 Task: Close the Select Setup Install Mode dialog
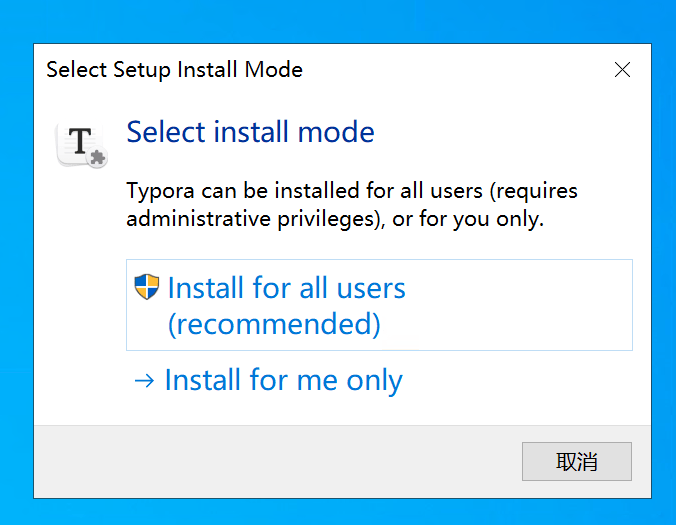(x=622, y=69)
